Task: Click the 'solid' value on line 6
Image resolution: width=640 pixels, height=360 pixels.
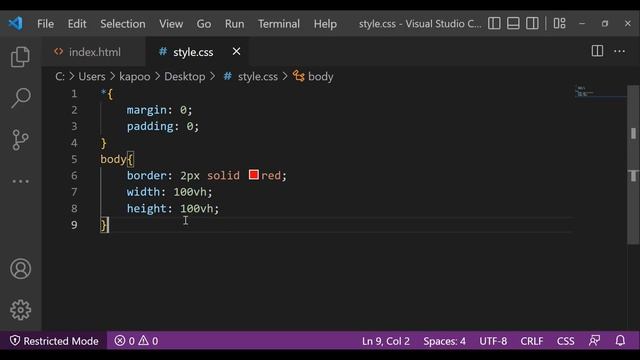Action: coord(223,176)
